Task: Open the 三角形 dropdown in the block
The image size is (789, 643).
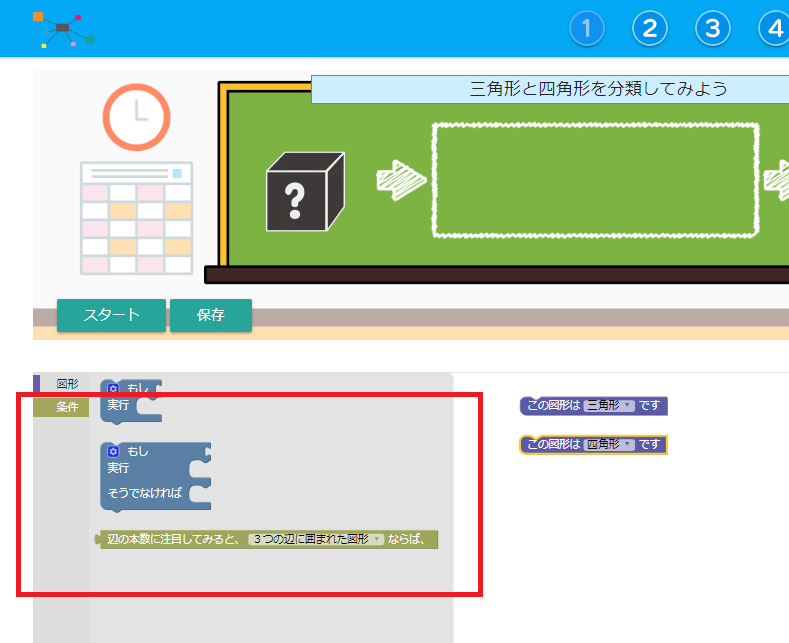Action: click(x=609, y=406)
